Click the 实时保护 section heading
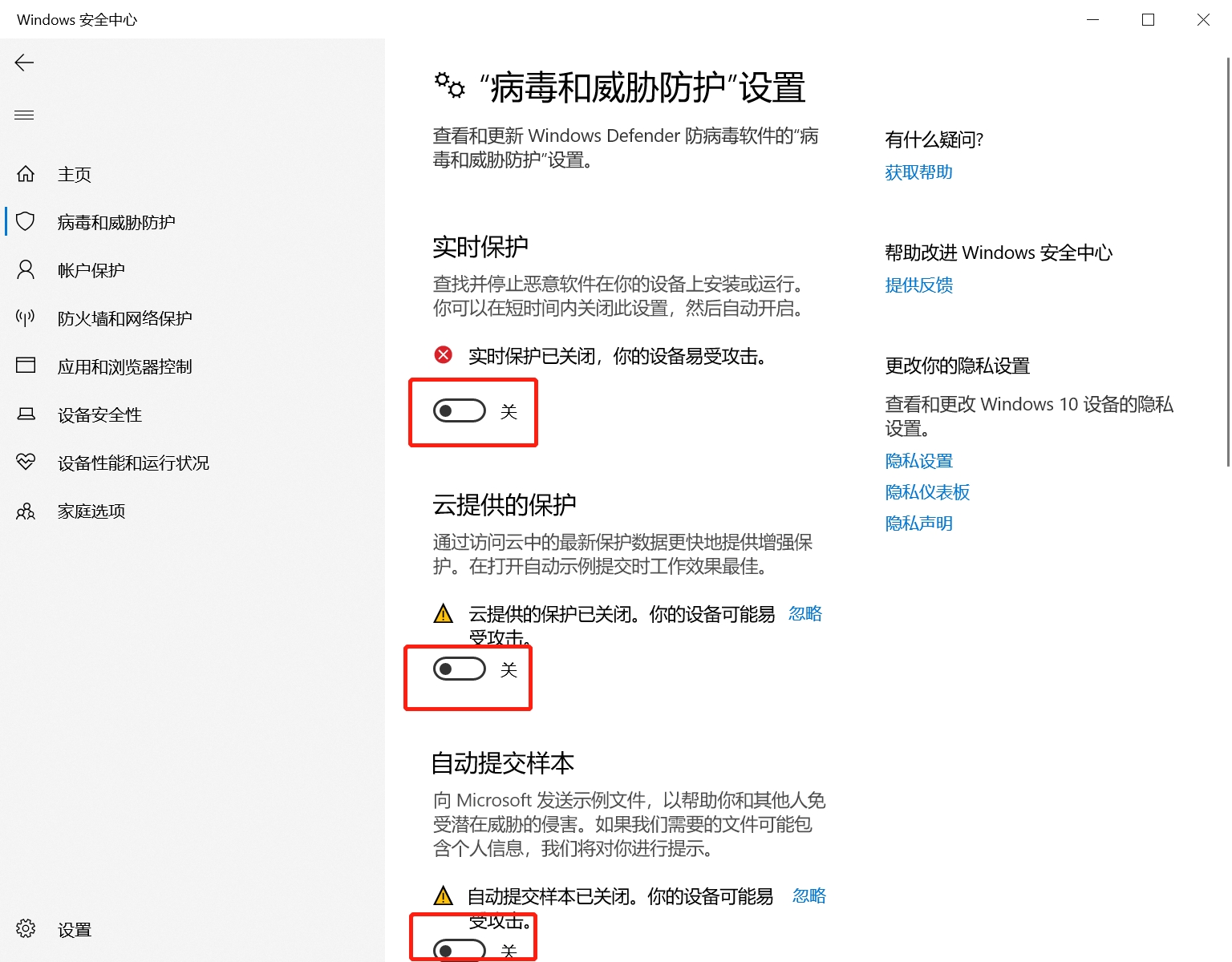1232x962 pixels. 480,247
